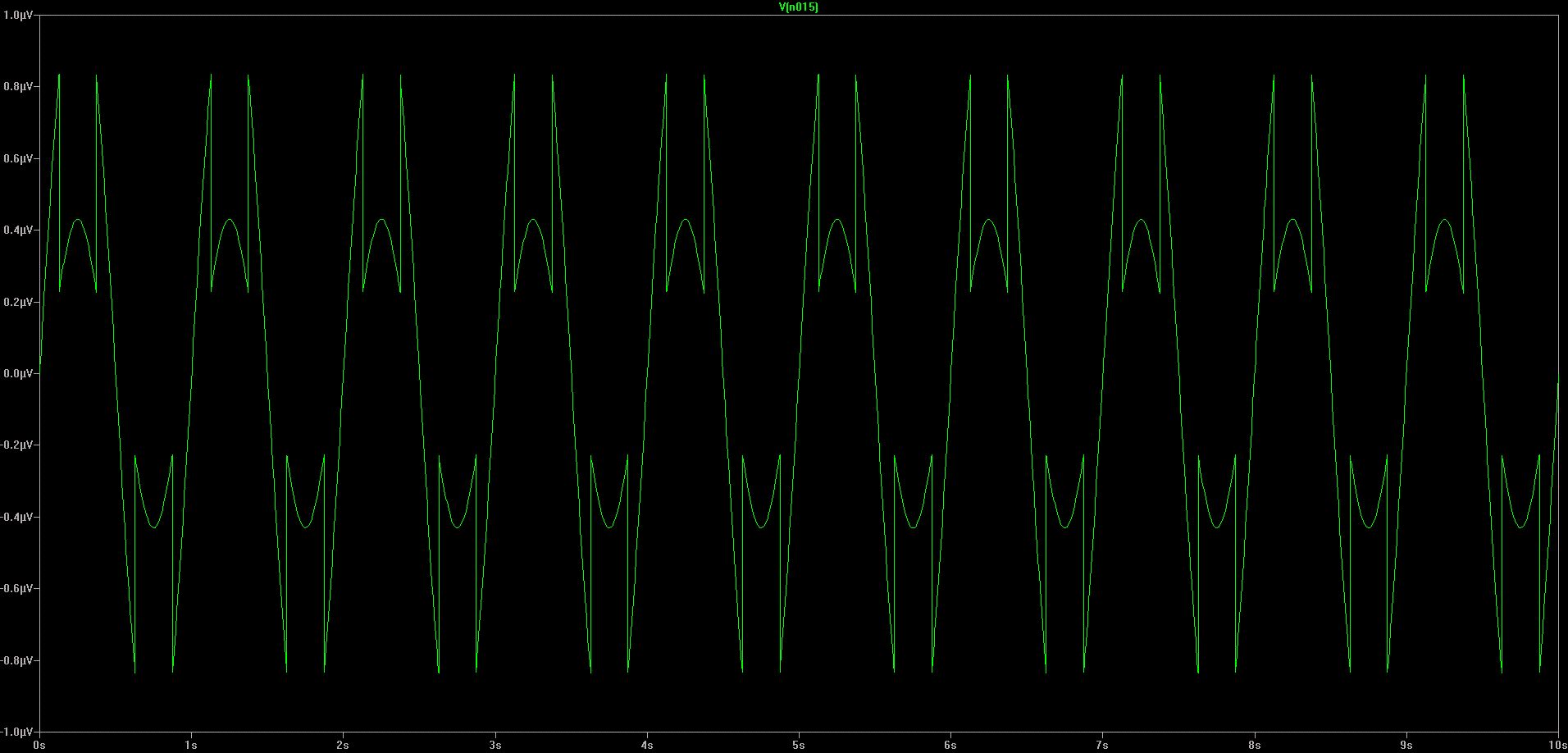This screenshot has width=1568, height=753.
Task: Select the 5s time axis label
Action: [x=799, y=745]
